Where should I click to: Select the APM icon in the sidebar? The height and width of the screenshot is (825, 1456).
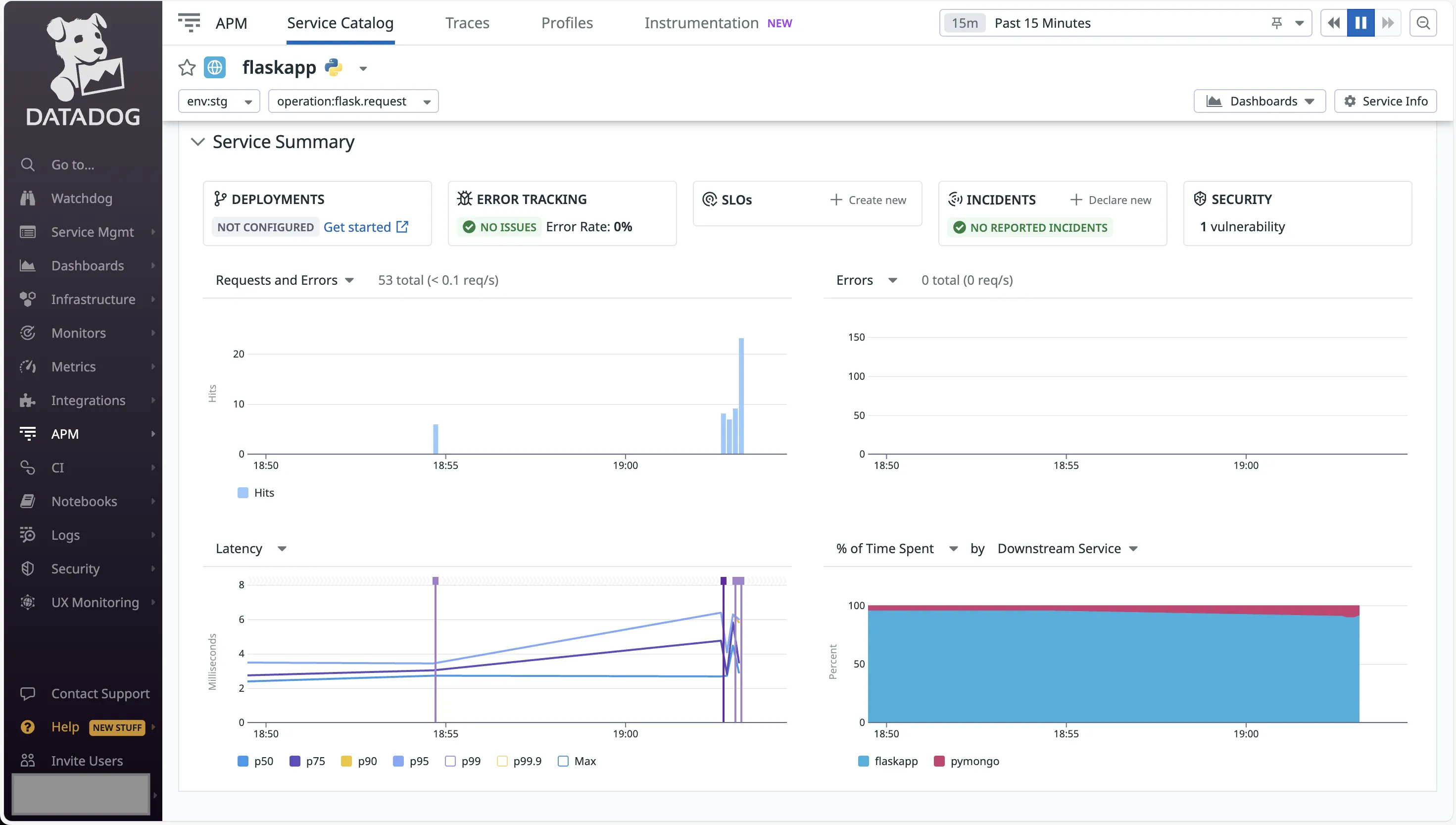[x=28, y=433]
